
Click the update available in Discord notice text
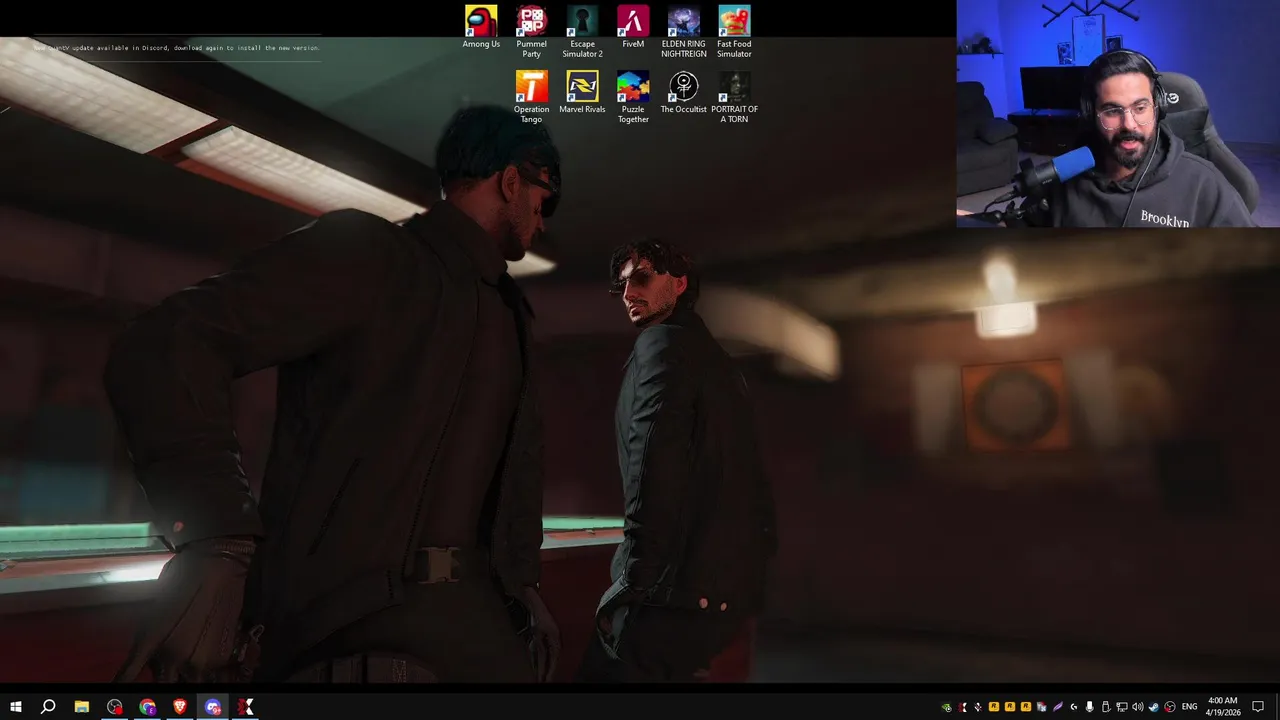(177, 48)
